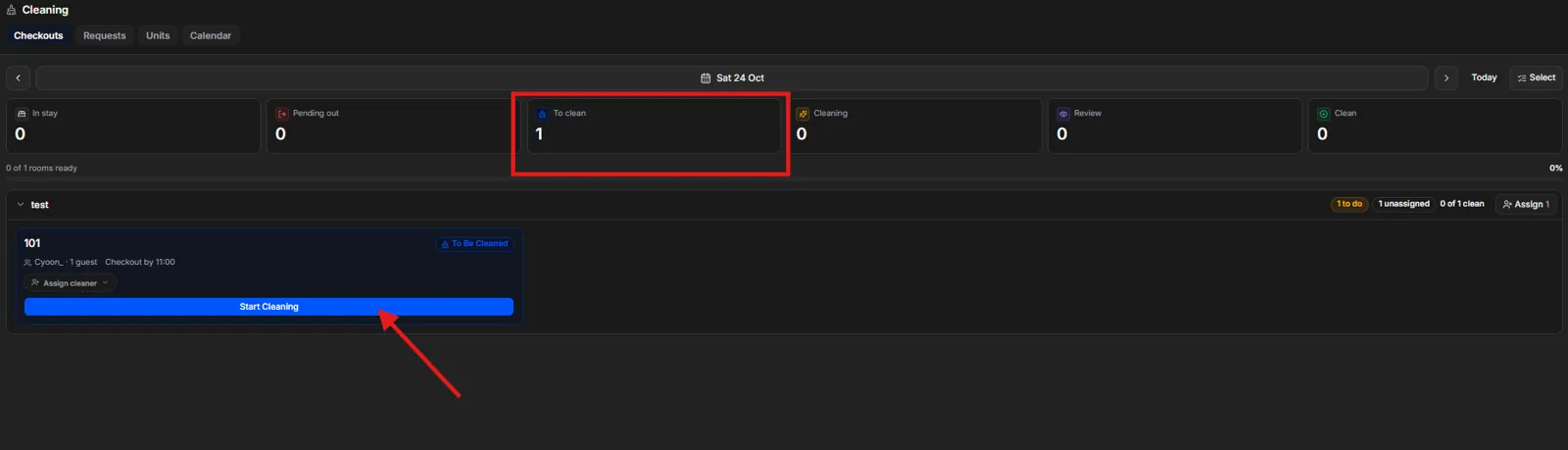Click the 0 of 1 clean label

pos(1461,204)
